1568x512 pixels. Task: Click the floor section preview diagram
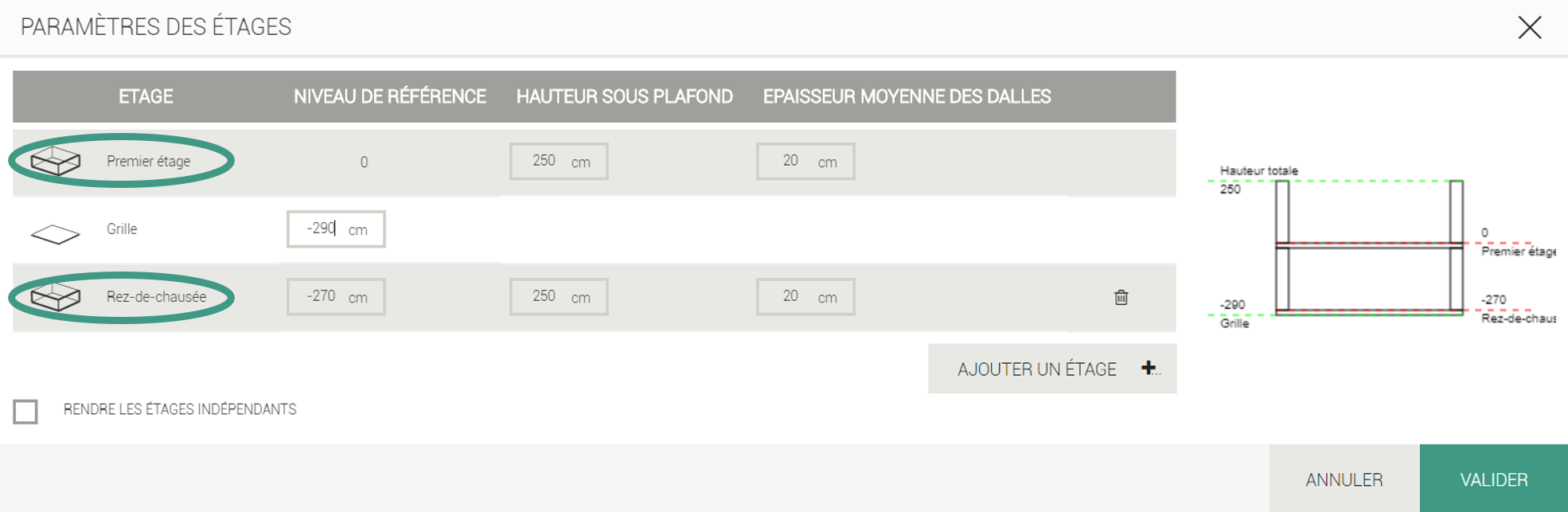click(1369, 247)
